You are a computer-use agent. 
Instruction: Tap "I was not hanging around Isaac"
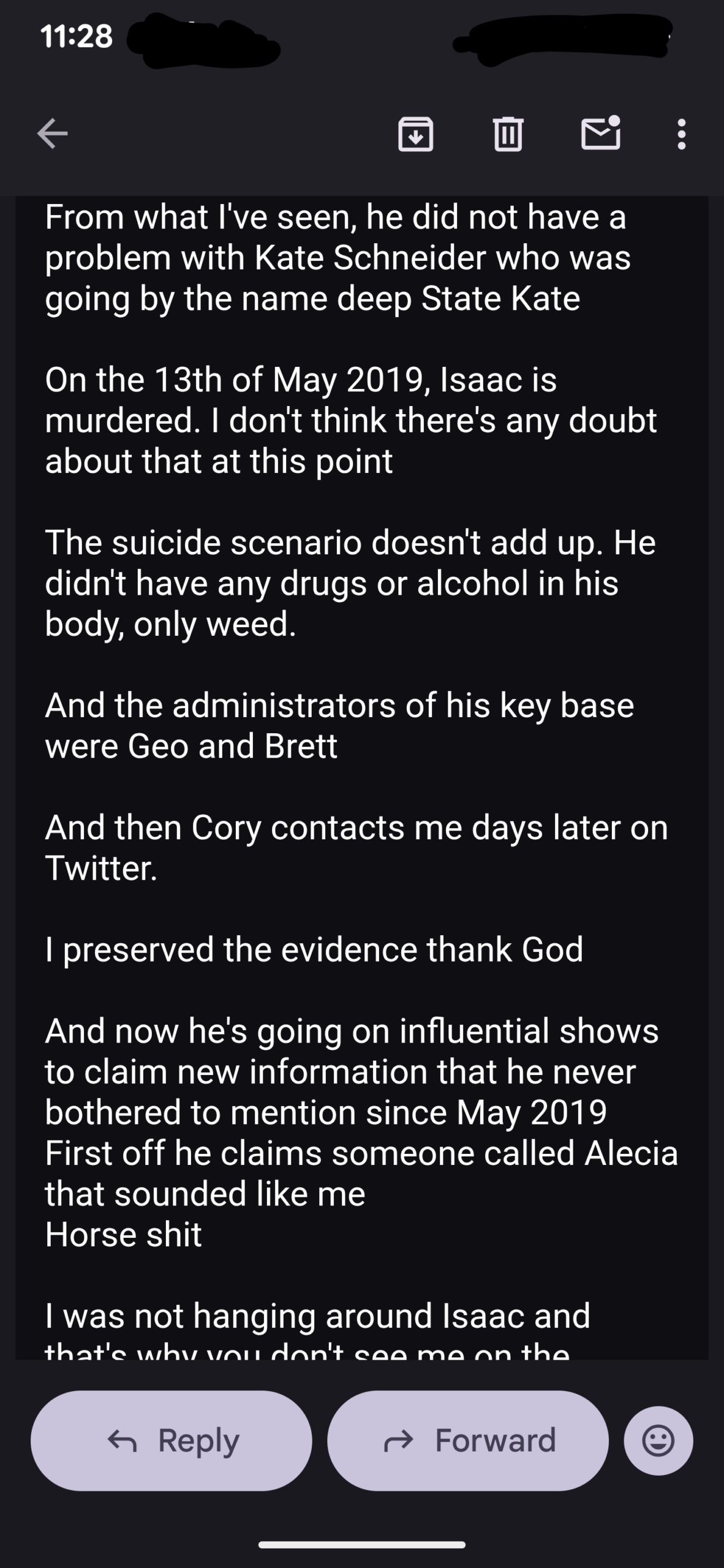pyautogui.click(x=317, y=1316)
